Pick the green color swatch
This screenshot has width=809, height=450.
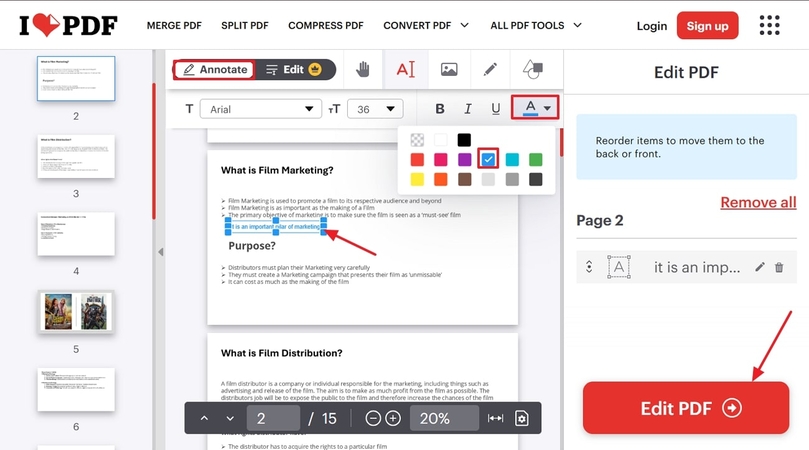(x=536, y=159)
